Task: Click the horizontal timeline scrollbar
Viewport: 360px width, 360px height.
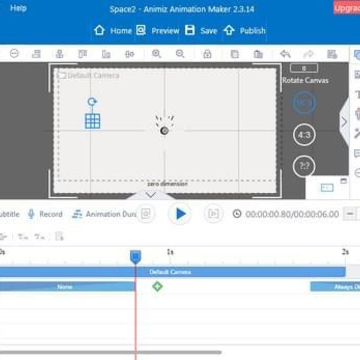Action: point(111,352)
